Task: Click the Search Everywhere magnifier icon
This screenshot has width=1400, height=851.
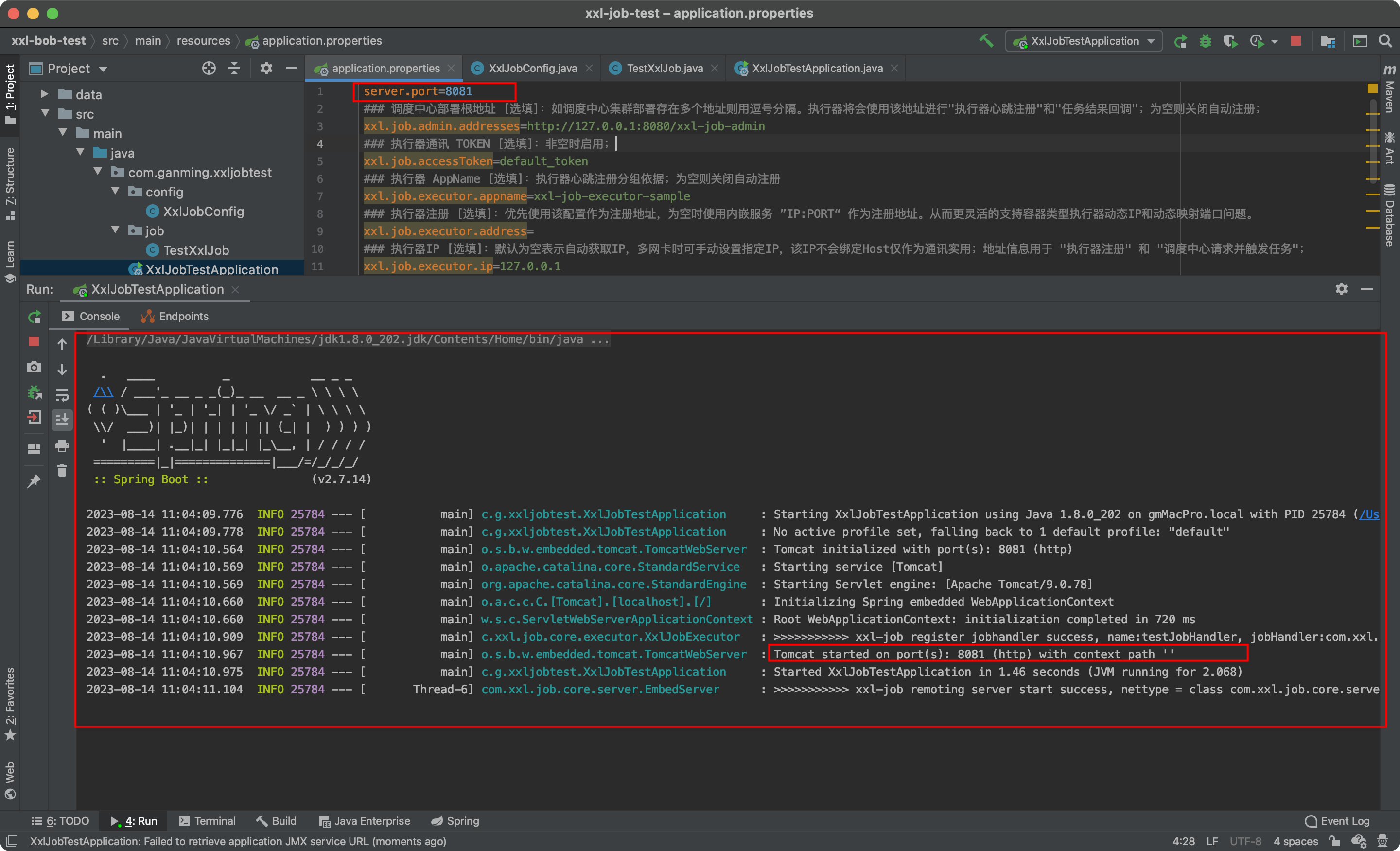Action: [x=1384, y=41]
